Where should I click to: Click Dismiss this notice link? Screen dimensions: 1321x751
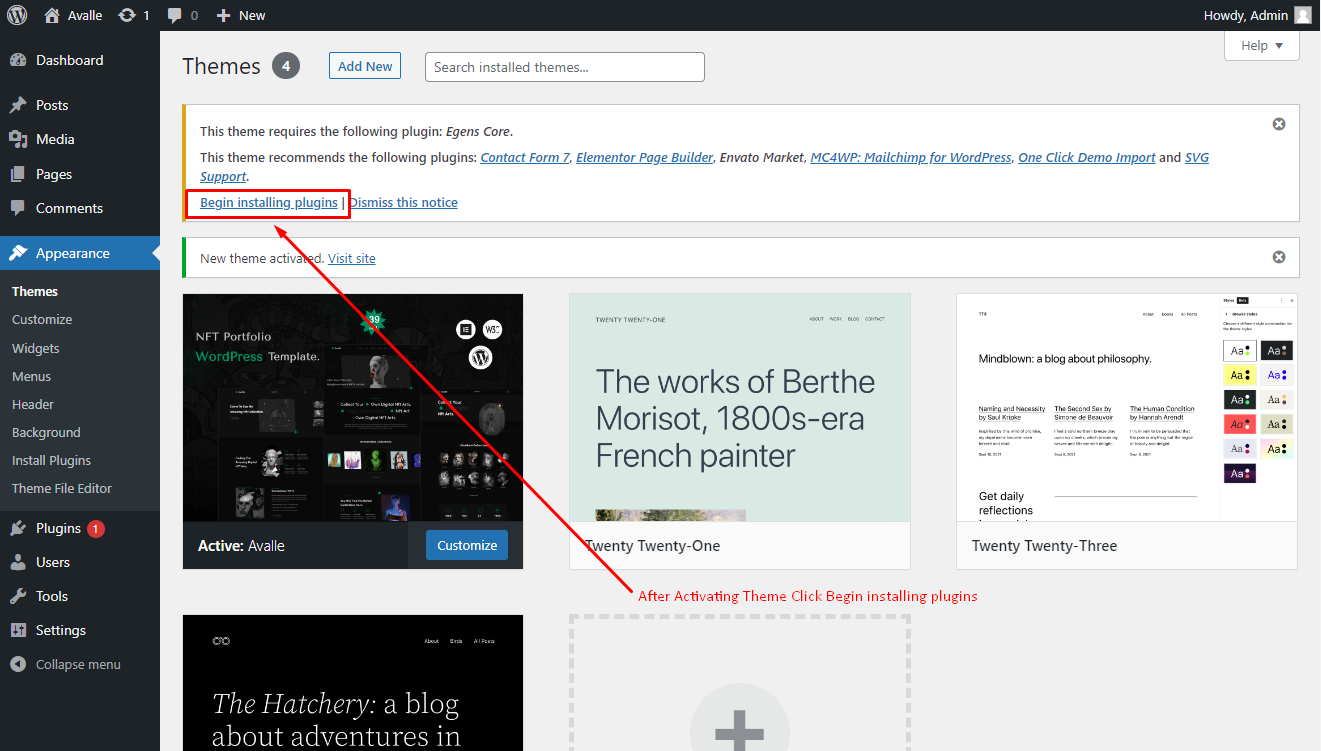coord(403,202)
